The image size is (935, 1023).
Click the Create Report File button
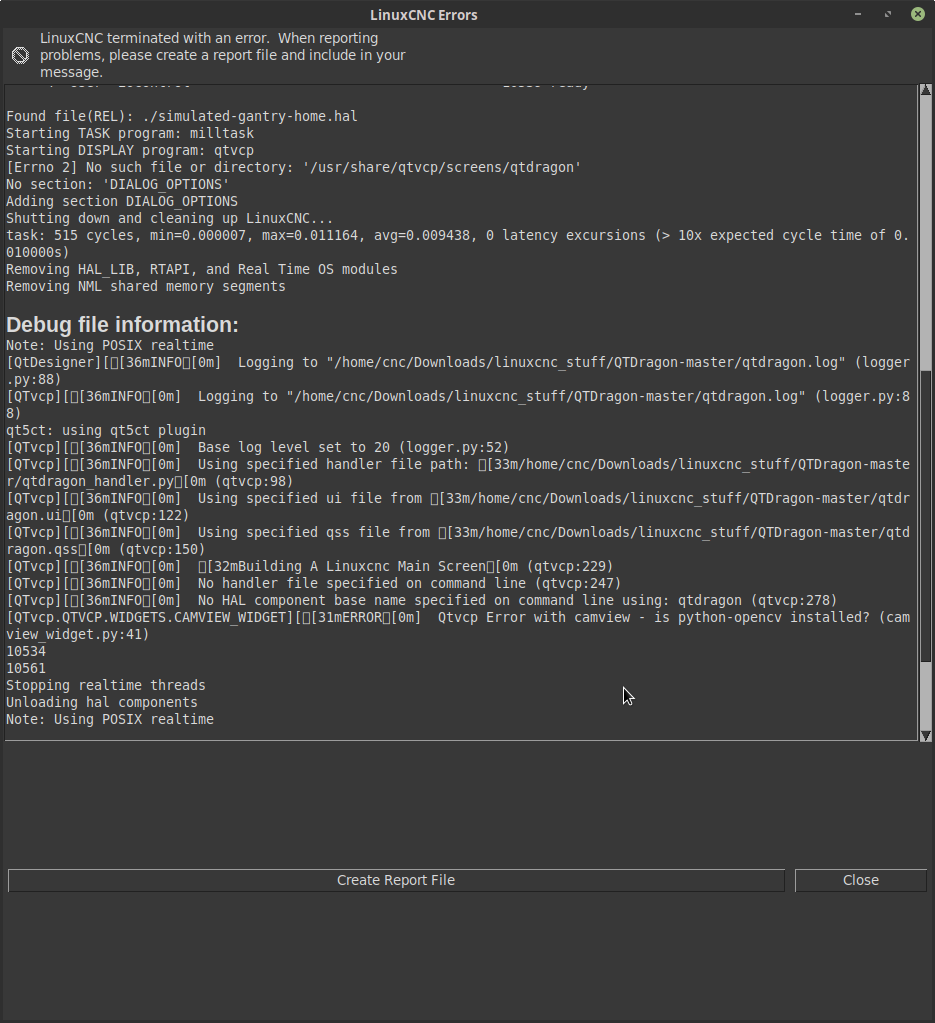click(x=396, y=880)
